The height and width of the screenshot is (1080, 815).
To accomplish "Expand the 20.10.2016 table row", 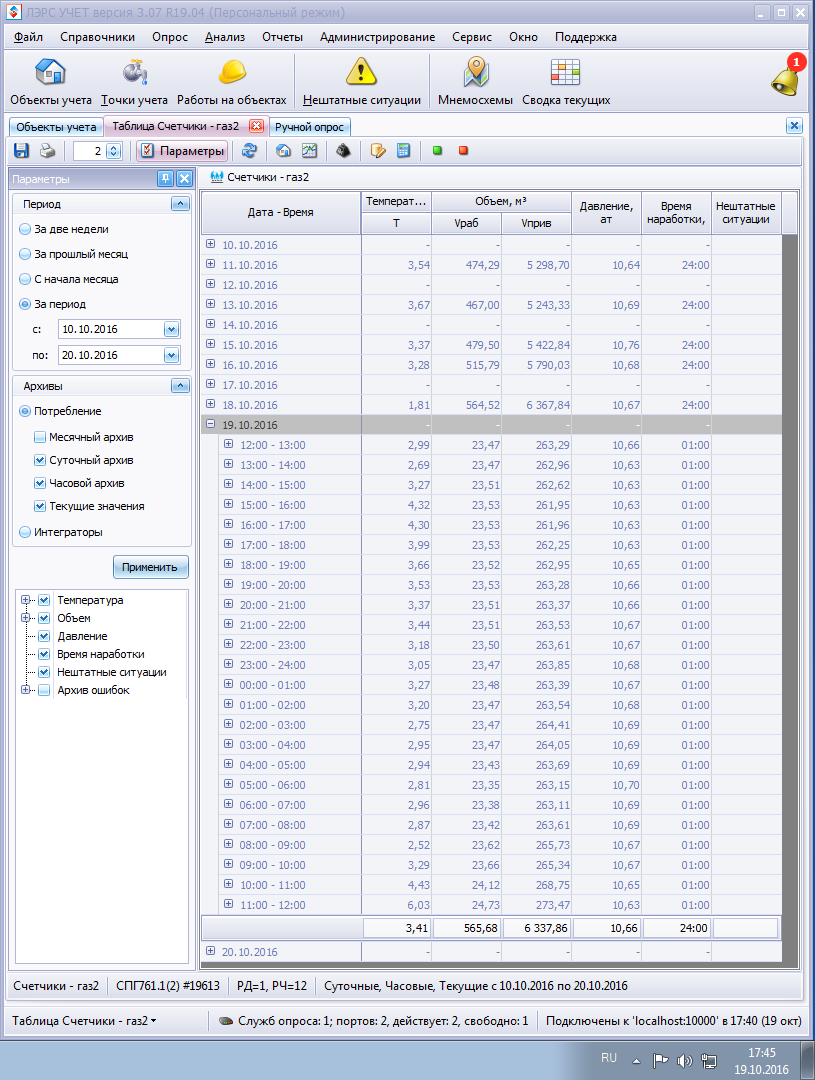I will pos(211,951).
